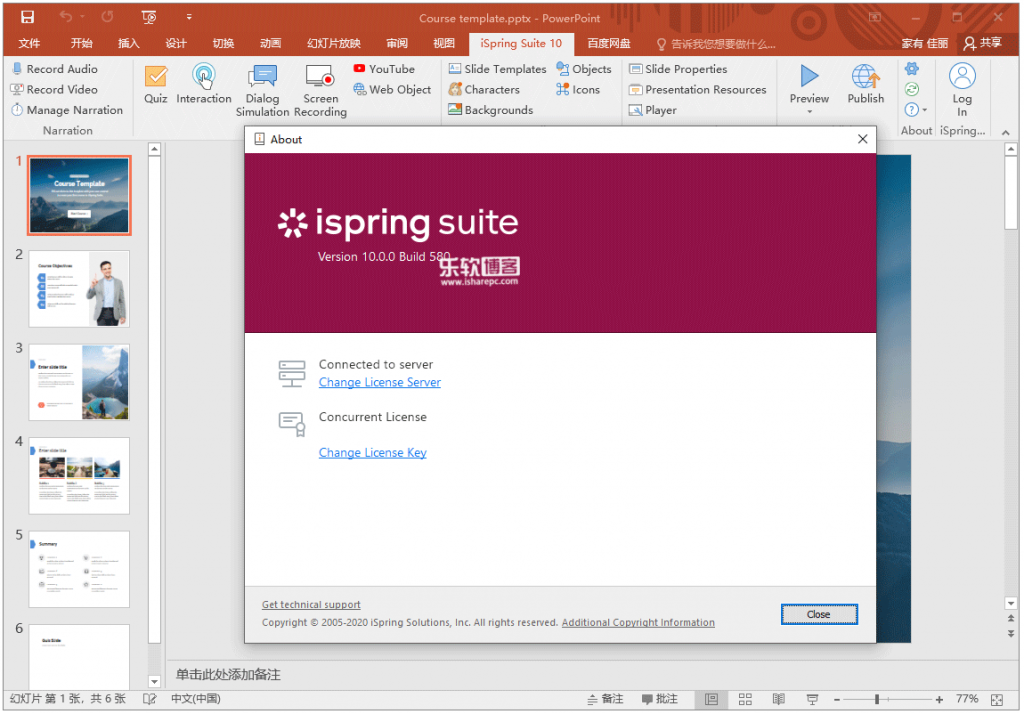Open Dialog Simulation editor
This screenshot has width=1024, height=714.
tap(263, 90)
